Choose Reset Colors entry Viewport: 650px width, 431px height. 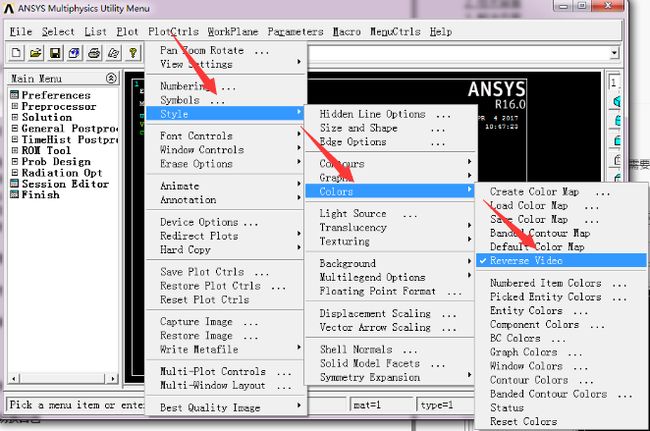coord(561,421)
